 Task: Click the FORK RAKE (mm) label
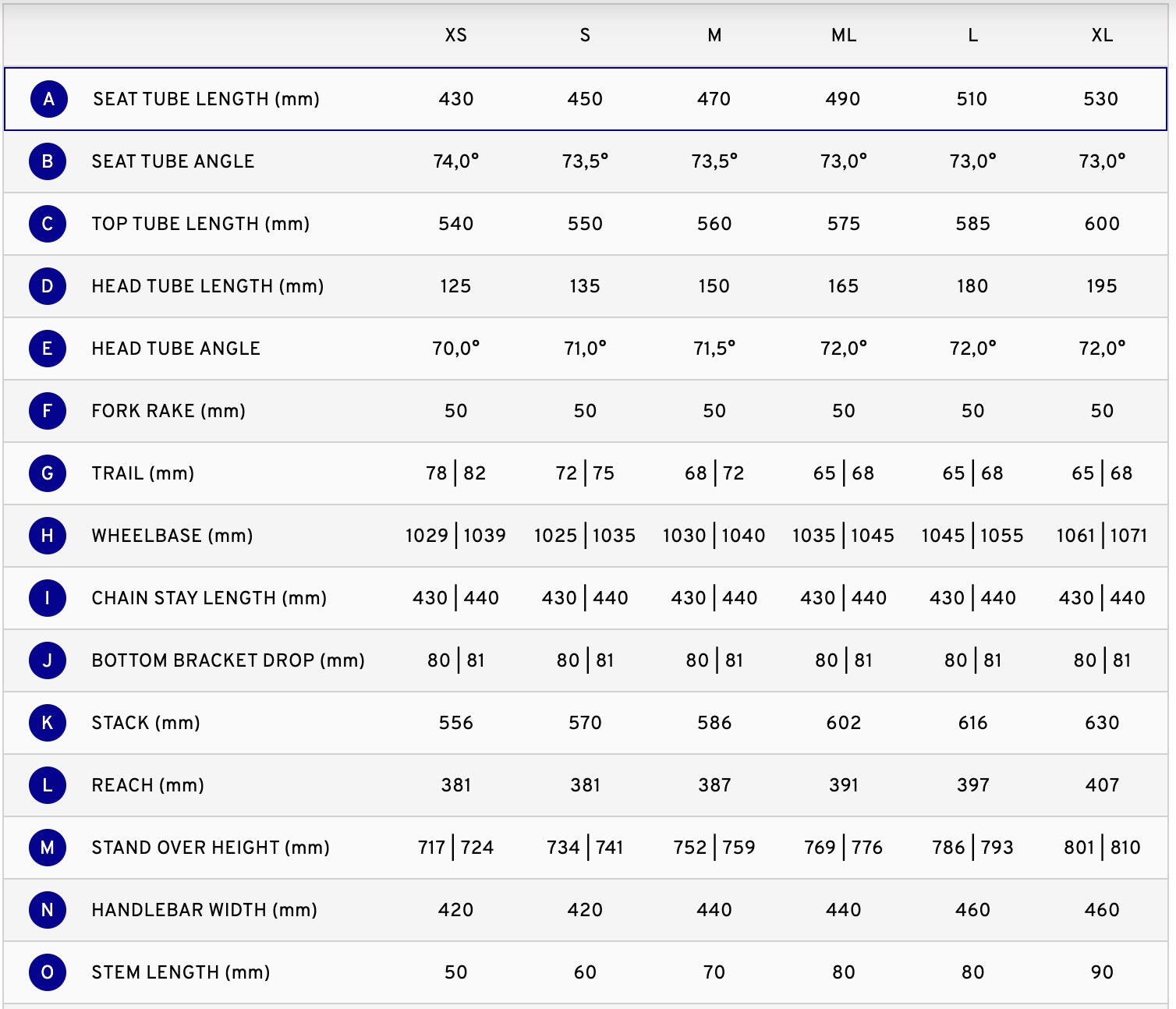click(168, 411)
